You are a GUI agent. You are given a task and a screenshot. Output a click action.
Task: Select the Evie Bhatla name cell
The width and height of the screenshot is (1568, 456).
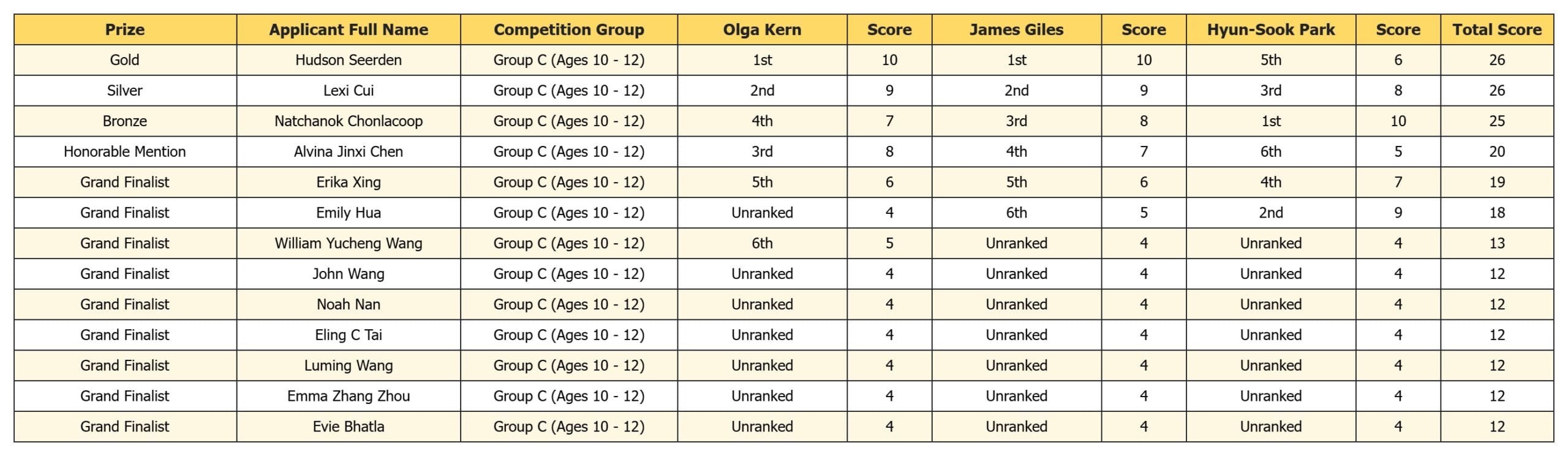349,427
